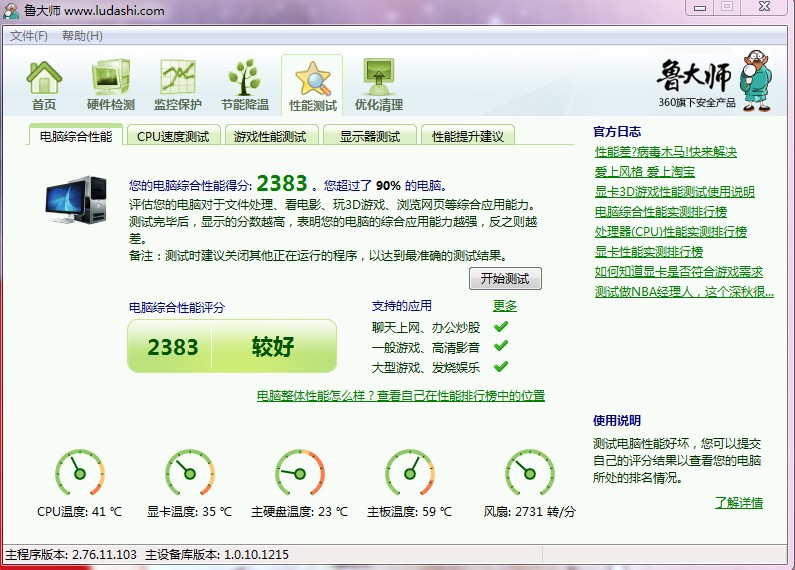Screen dimensions: 795x570
Task: Click the 支持的应用 heading
Action: tap(402, 306)
